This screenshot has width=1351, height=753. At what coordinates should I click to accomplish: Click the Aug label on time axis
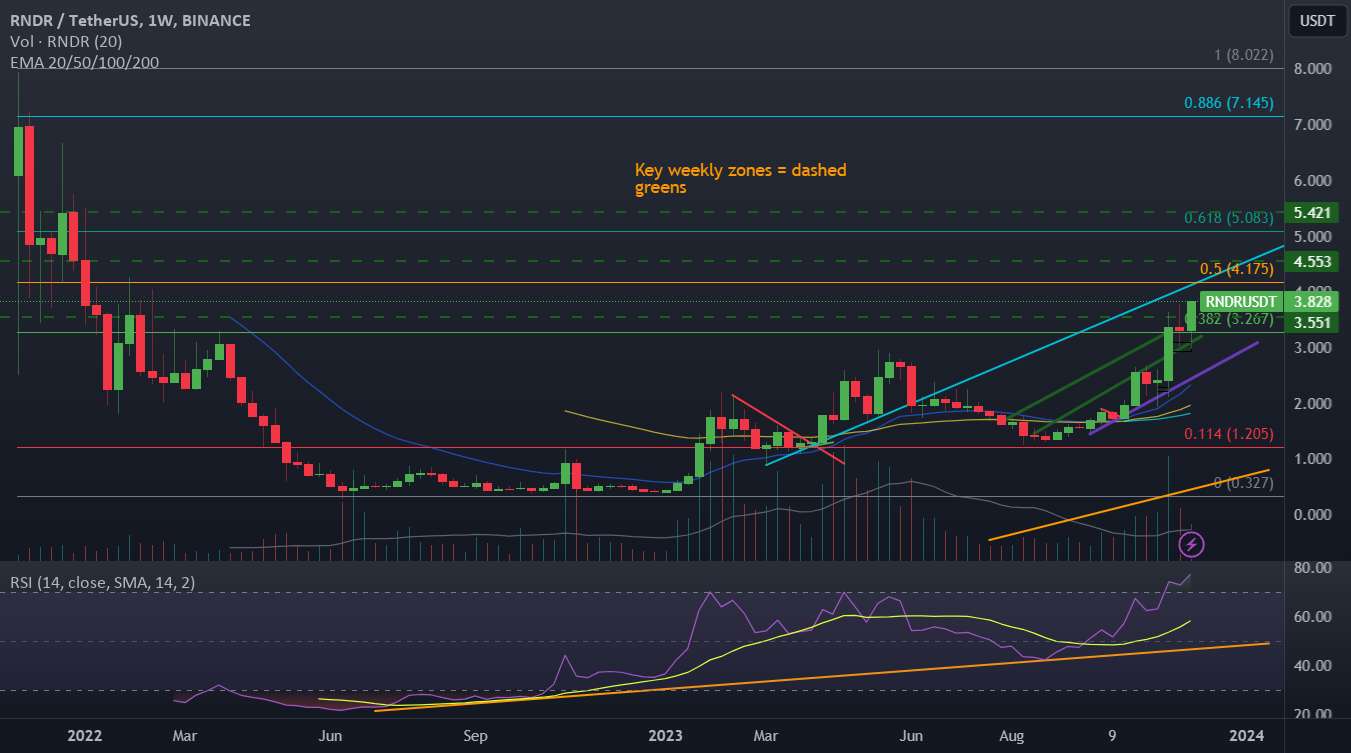click(x=1012, y=737)
